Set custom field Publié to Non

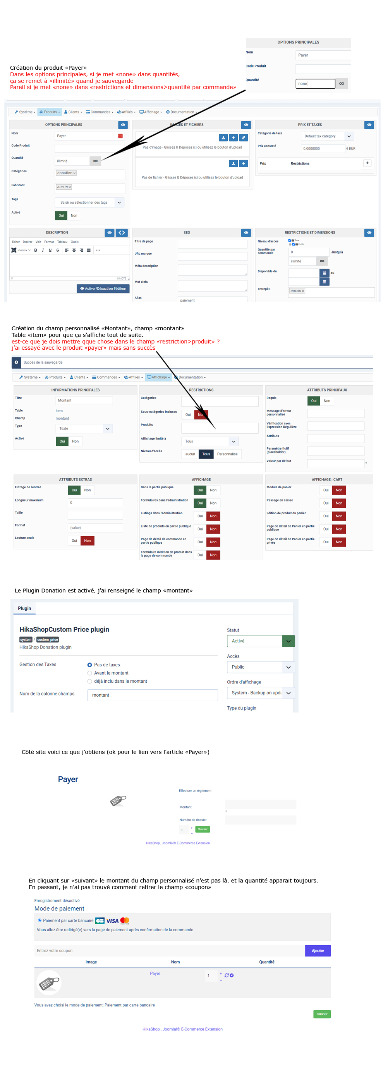(76, 441)
